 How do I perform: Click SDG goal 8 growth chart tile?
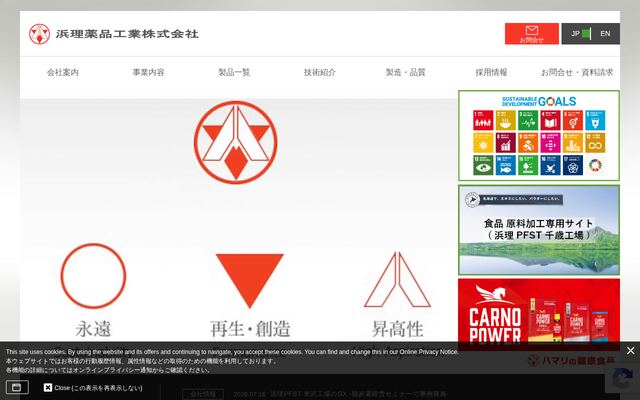click(x=505, y=142)
